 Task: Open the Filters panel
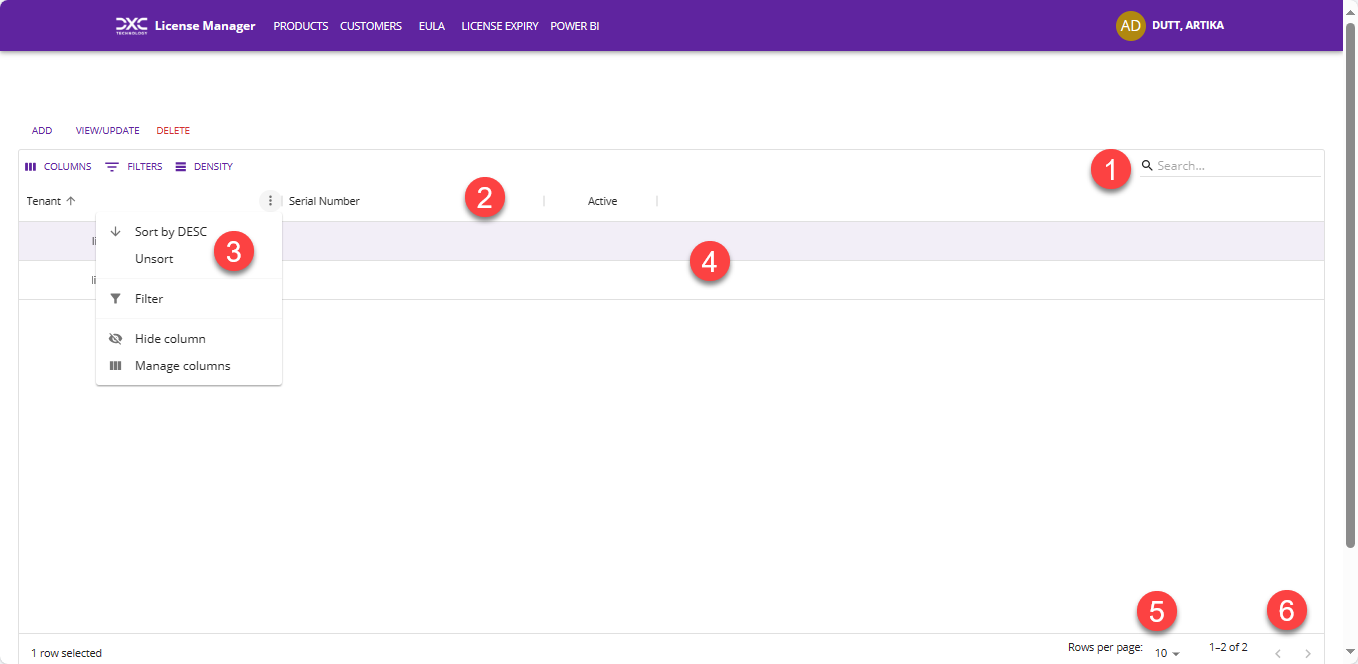pos(134,167)
